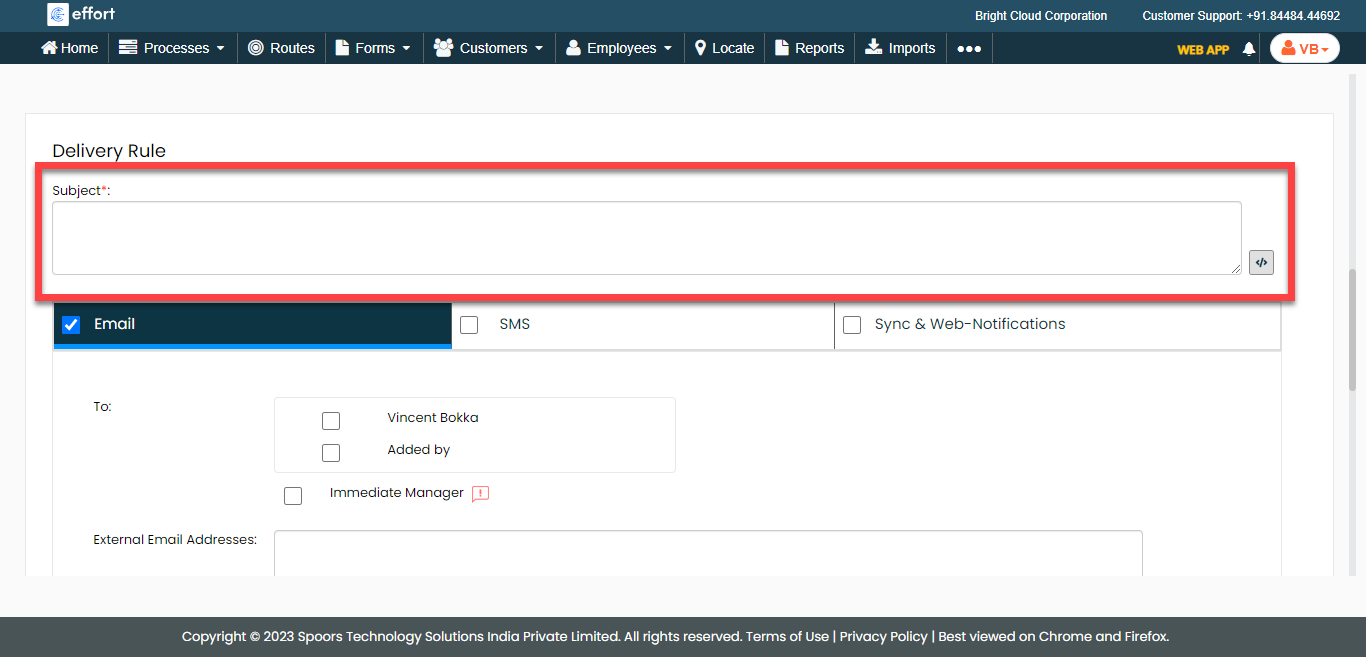Click into the Subject text field

pos(646,238)
